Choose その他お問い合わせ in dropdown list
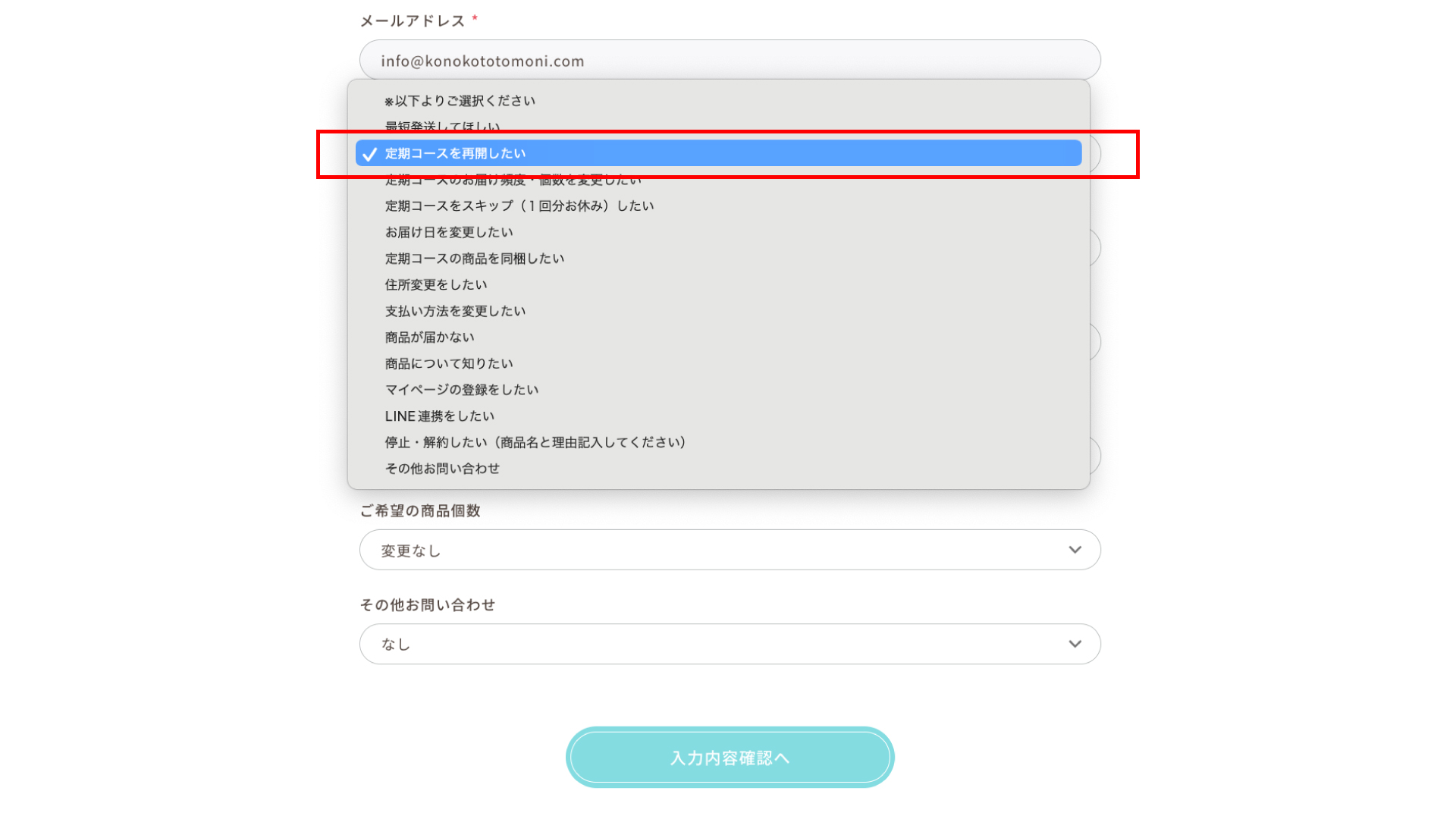Viewport: 1456px width, 819px height. (x=718, y=469)
